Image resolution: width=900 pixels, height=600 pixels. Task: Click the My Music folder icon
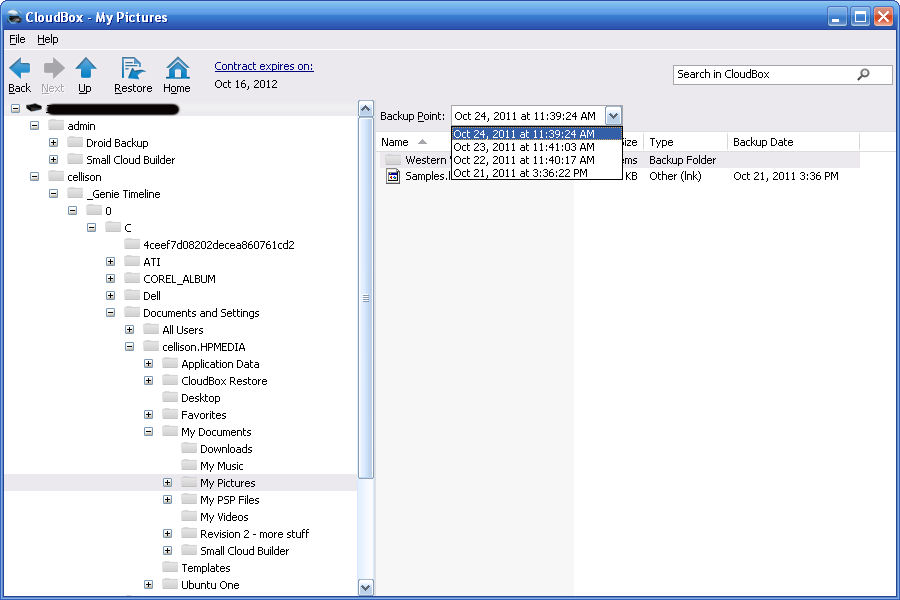pyautogui.click(x=189, y=465)
